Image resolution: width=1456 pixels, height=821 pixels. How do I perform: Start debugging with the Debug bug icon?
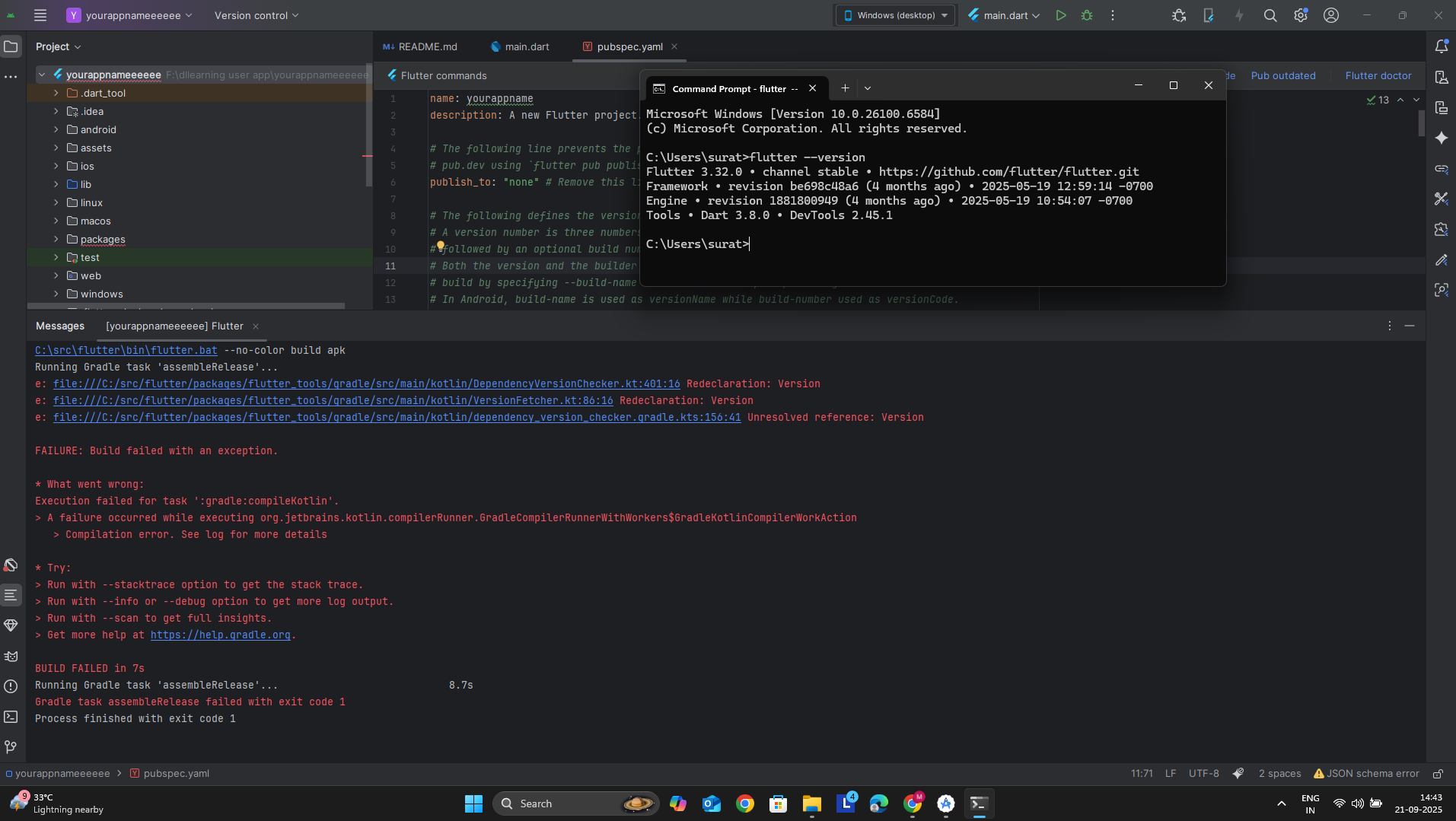(1087, 15)
